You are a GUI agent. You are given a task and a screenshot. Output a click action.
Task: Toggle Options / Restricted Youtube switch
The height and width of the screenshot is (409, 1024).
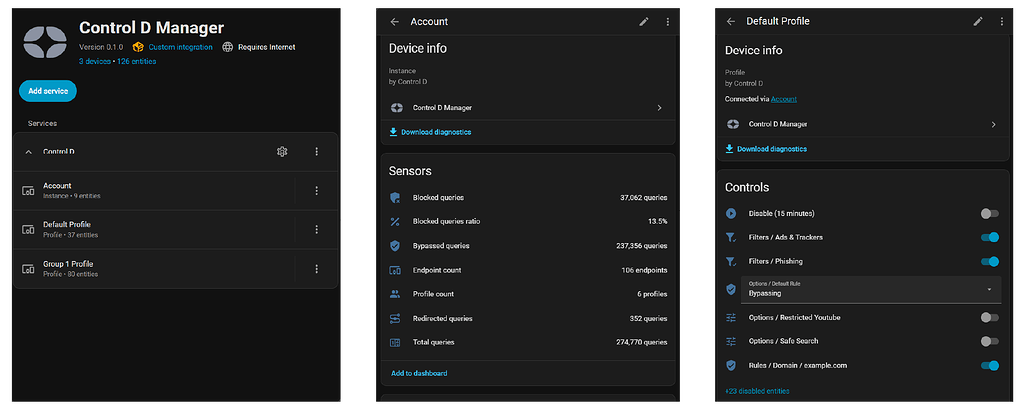pos(989,318)
